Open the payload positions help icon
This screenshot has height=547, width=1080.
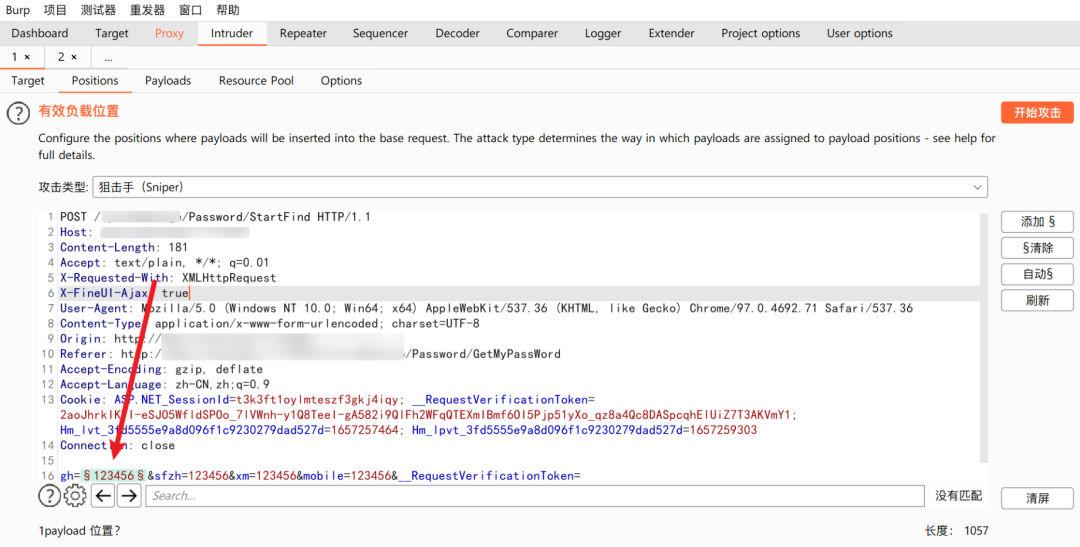(19, 113)
